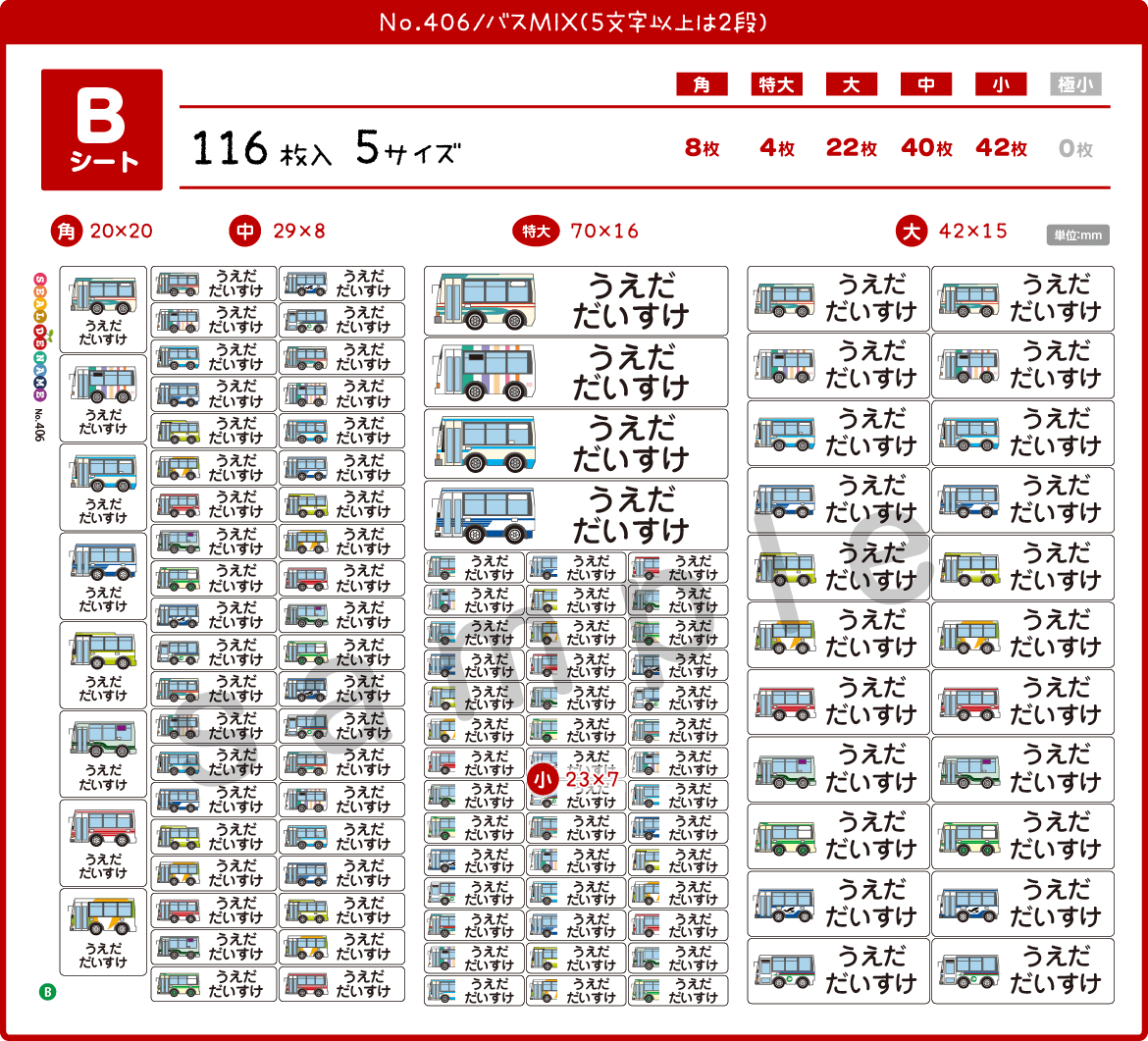Click the '29×8' size dimension text
Image resolution: width=1148 pixels, height=1041 pixels.
(x=298, y=232)
